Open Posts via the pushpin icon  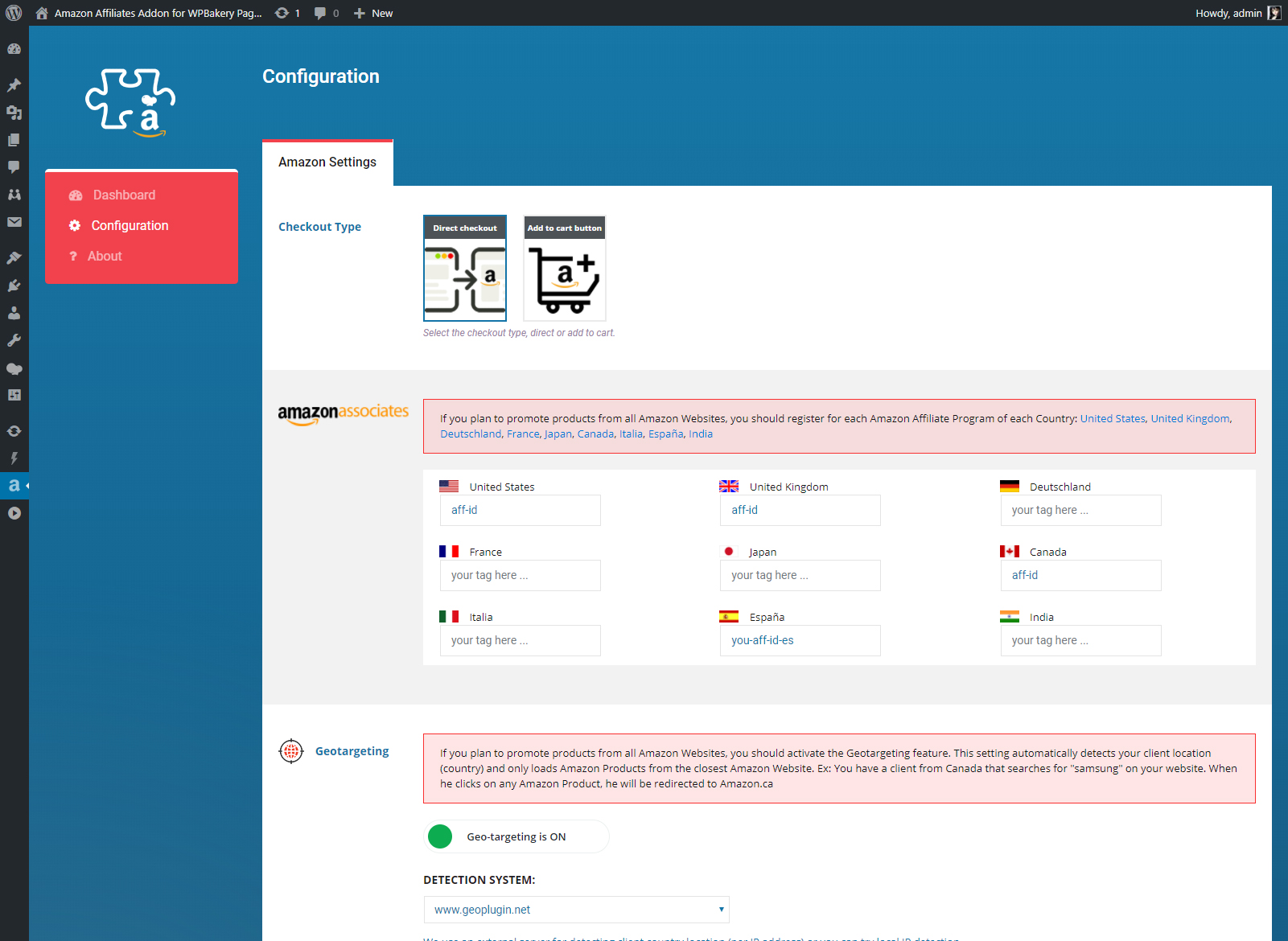(x=14, y=85)
